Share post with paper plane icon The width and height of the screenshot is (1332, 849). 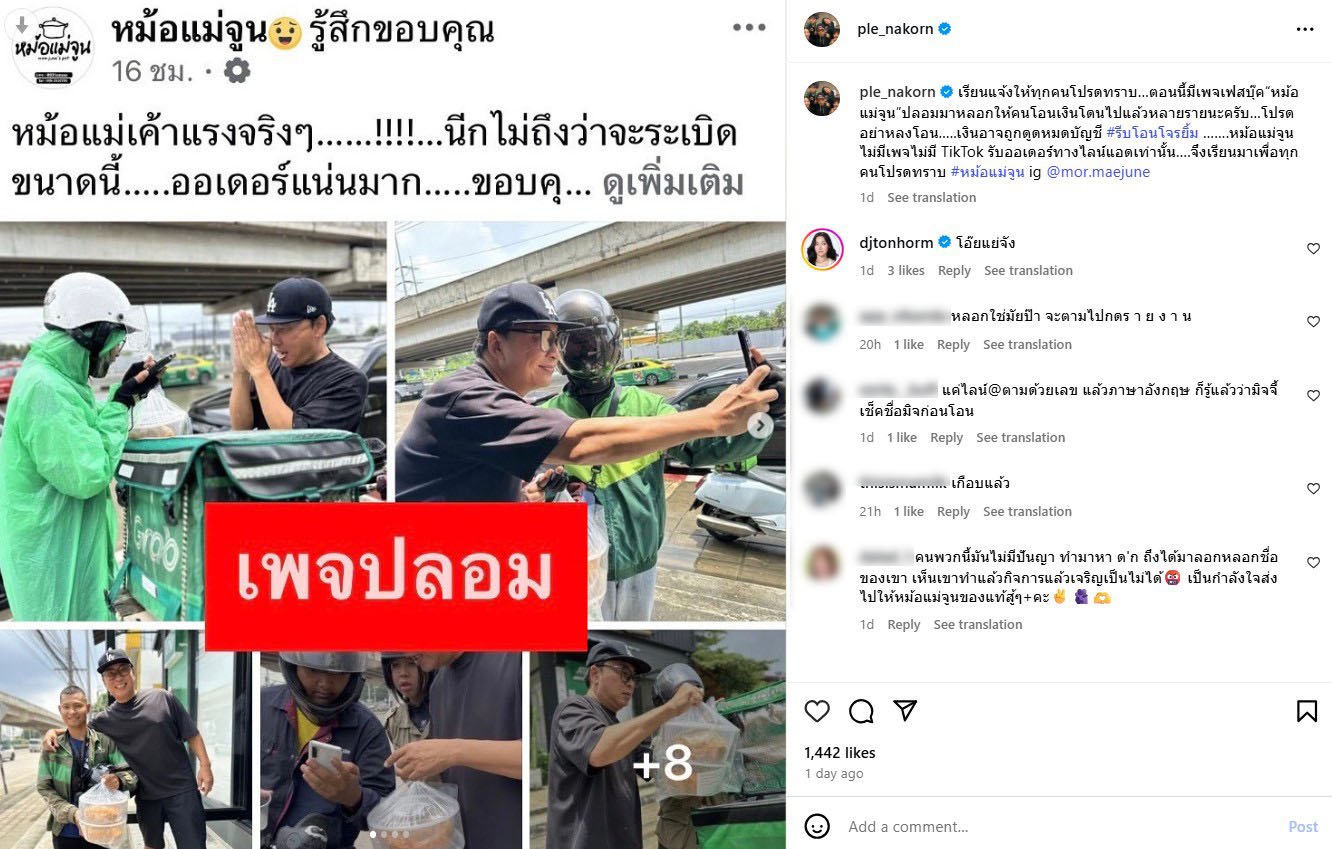point(905,711)
